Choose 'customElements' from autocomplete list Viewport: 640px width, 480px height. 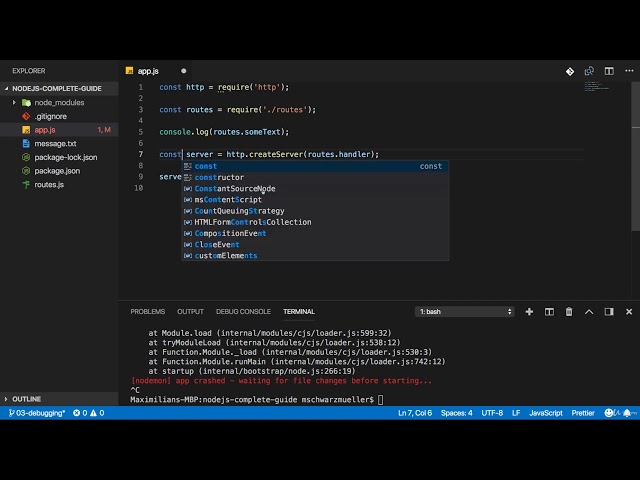tap(315, 256)
